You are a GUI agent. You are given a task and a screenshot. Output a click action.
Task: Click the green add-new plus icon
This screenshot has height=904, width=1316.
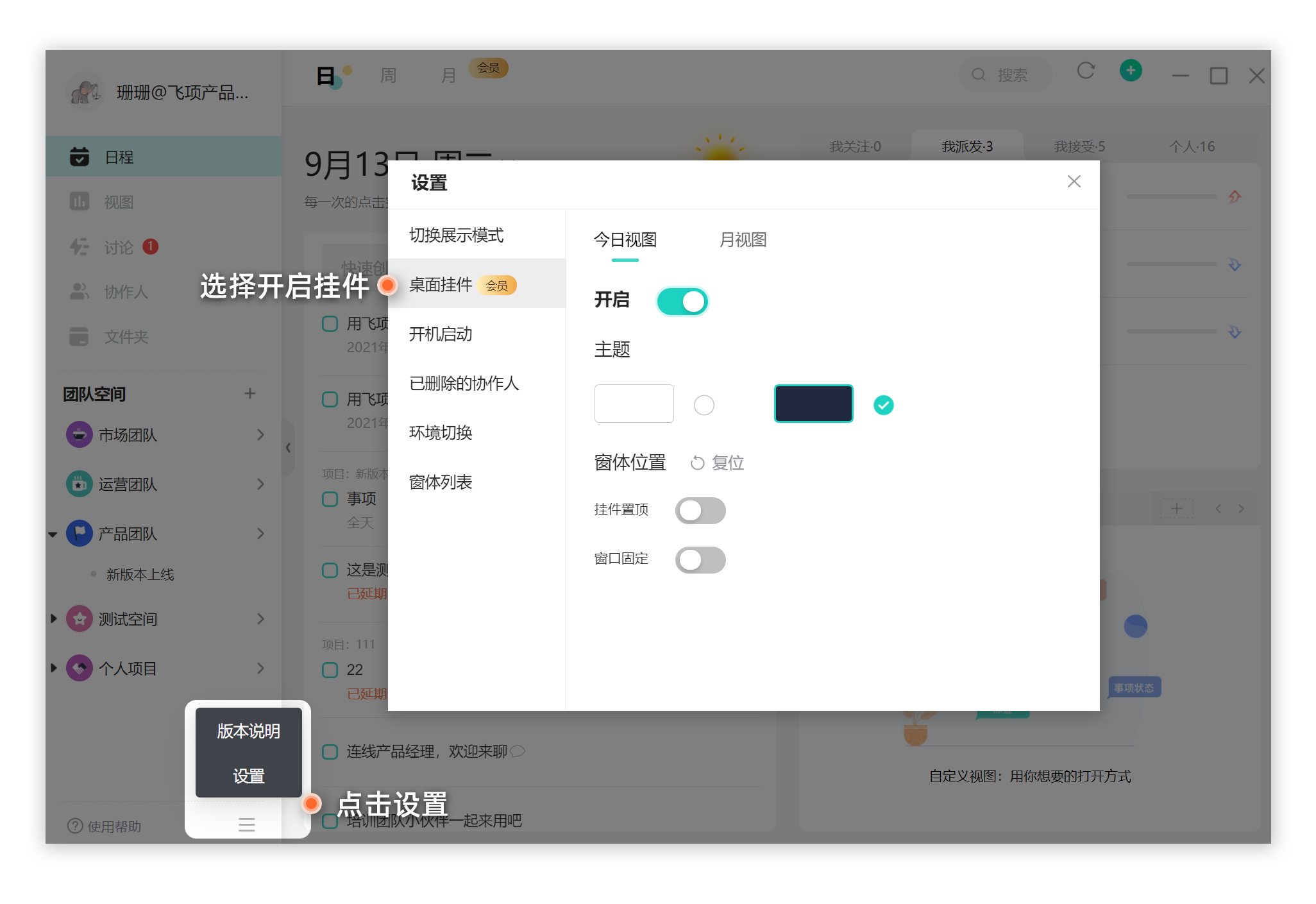click(x=1130, y=70)
